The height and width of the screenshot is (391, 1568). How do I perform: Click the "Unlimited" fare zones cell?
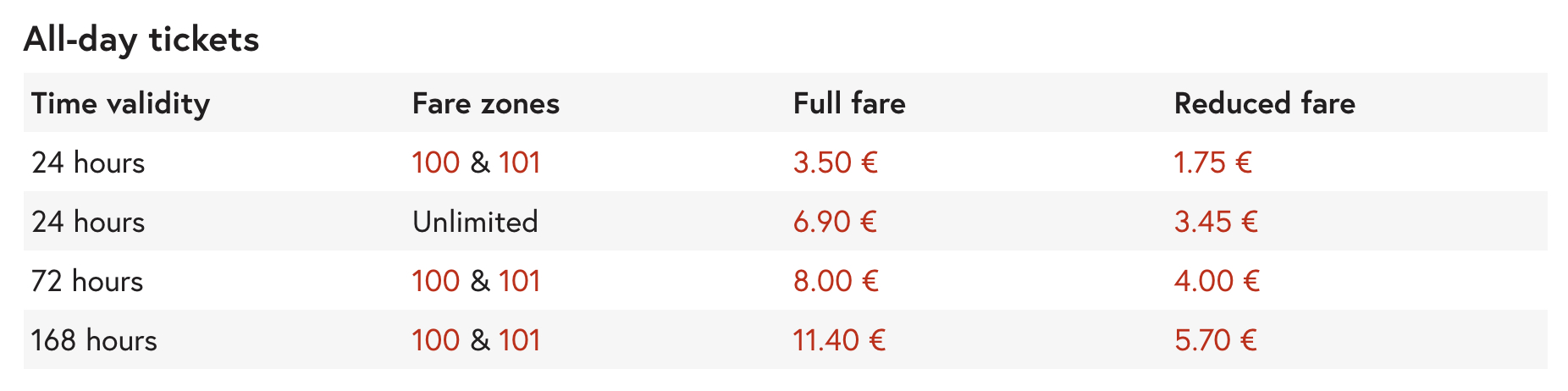(475, 222)
